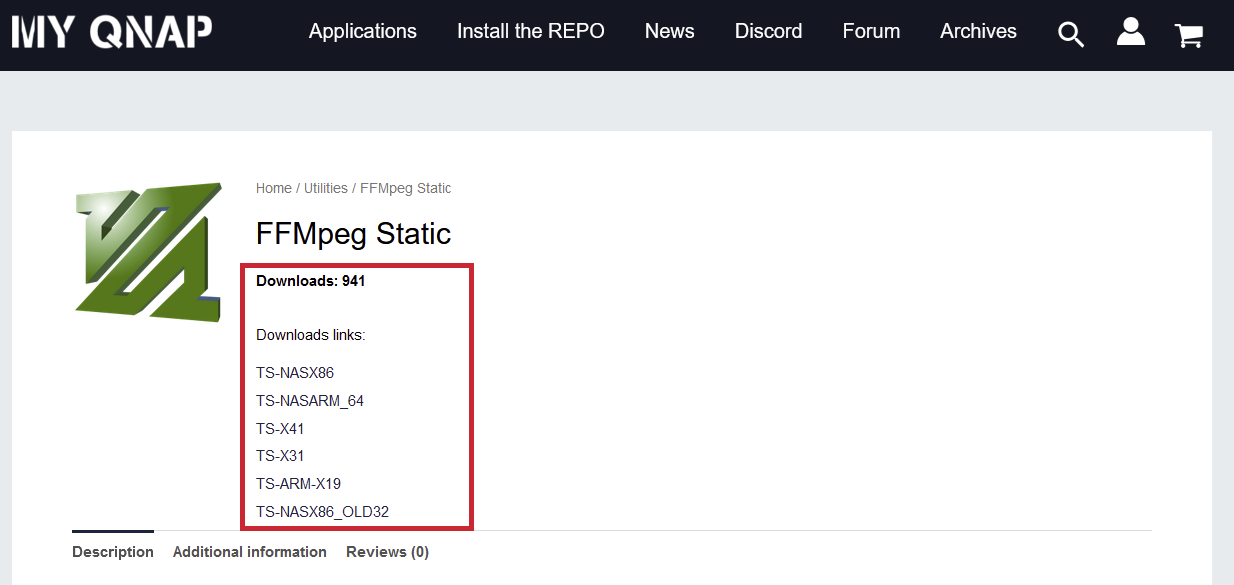The height and width of the screenshot is (585, 1234).
Task: Select FFMpeg Static breadcrumb text
Action: pos(406,188)
